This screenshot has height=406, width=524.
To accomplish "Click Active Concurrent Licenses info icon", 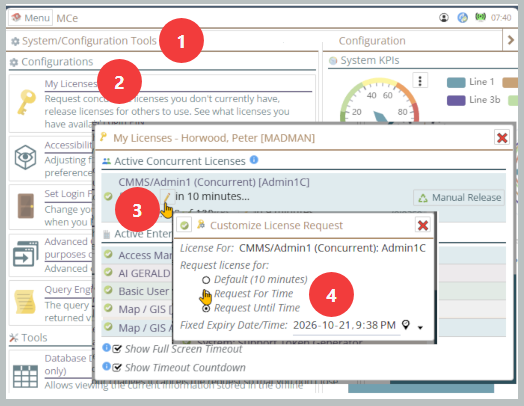I will pos(254,160).
